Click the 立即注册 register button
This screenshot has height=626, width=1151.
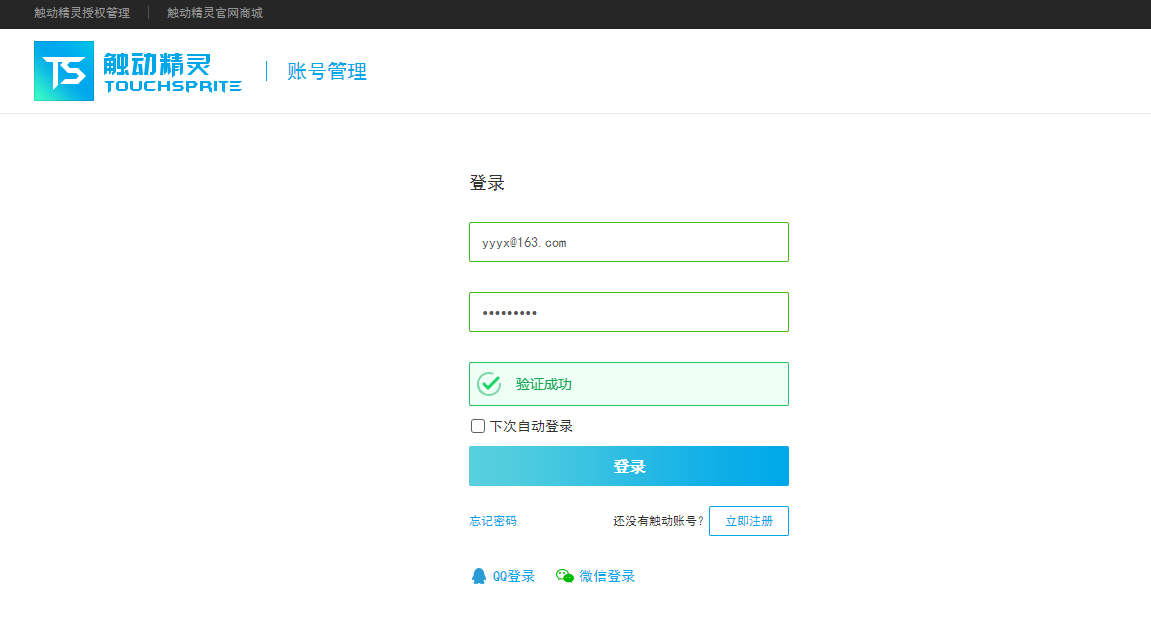pos(748,521)
